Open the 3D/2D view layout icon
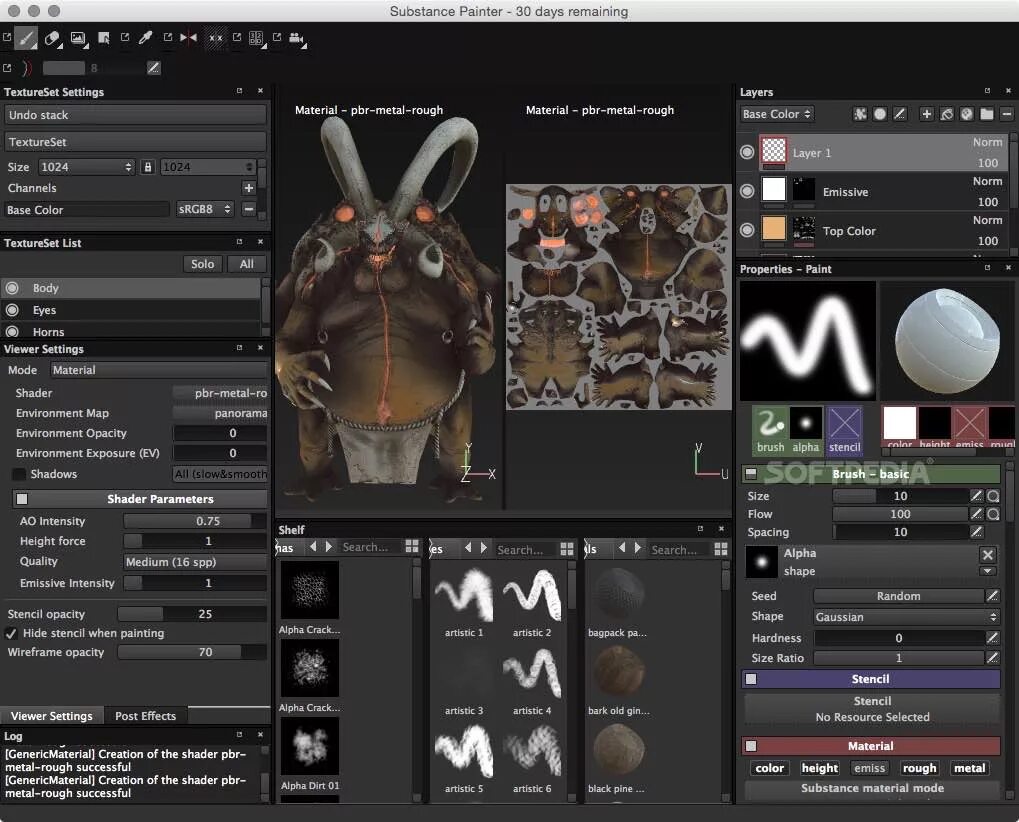The height and width of the screenshot is (822, 1019). point(256,38)
